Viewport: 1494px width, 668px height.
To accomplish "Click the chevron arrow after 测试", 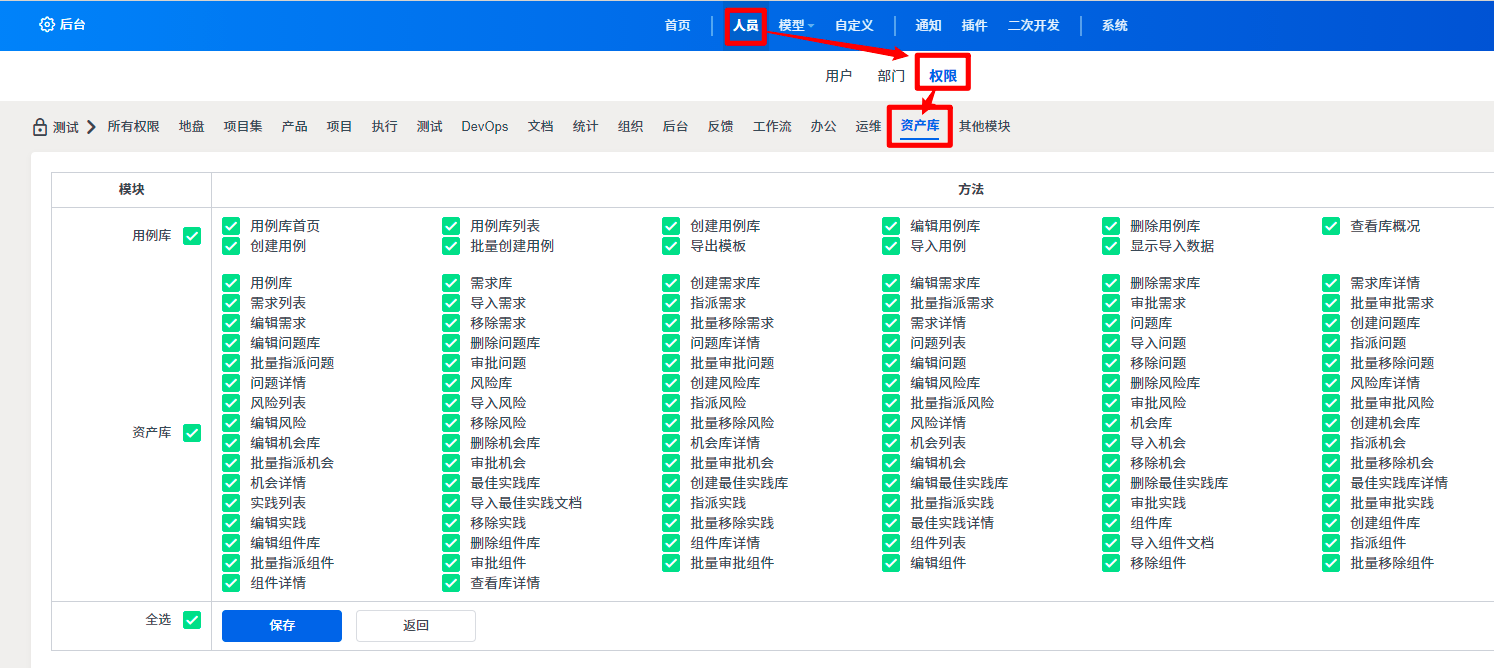I will 91,127.
